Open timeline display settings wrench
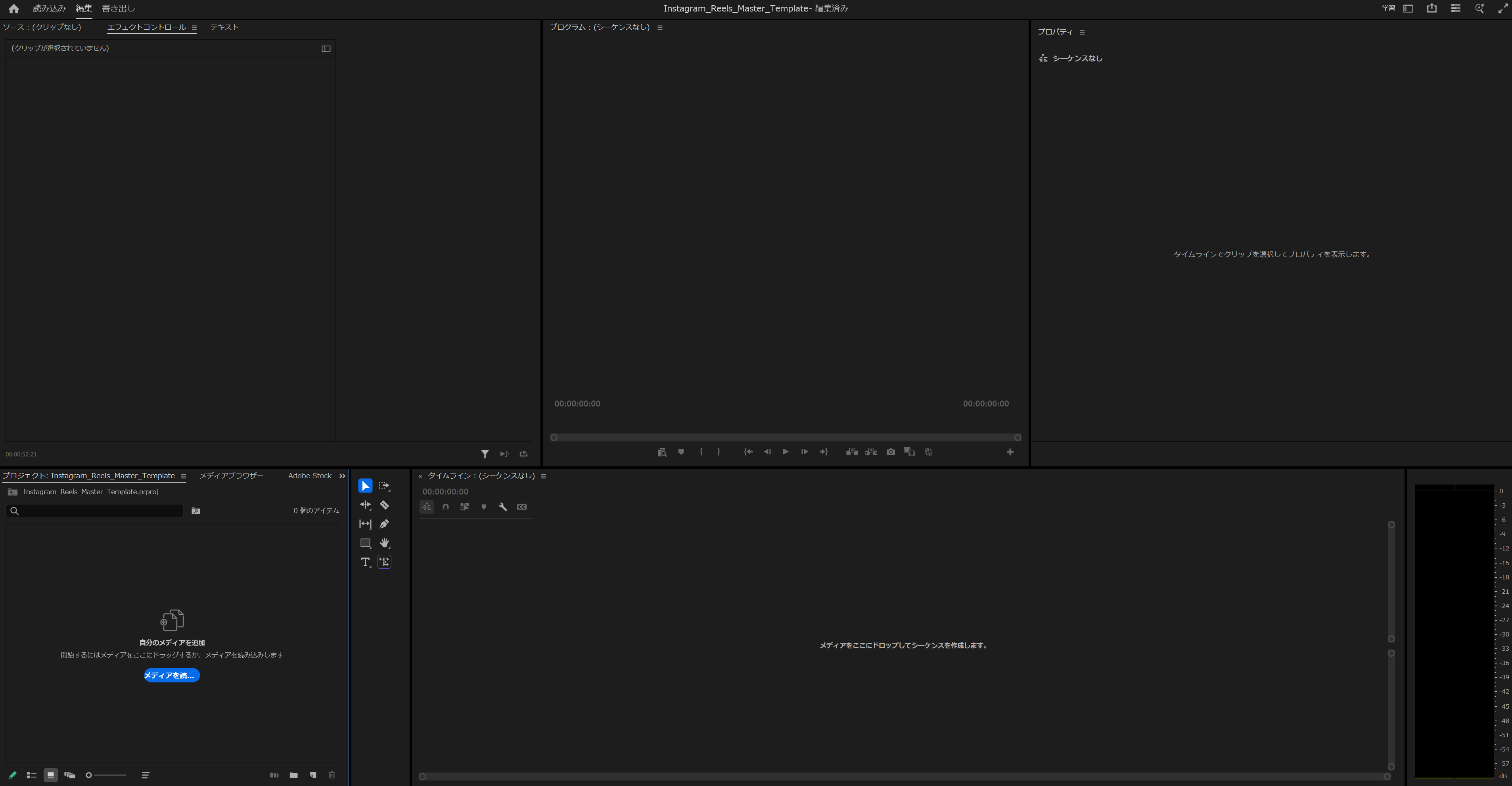The height and width of the screenshot is (786, 1512). 502,506
